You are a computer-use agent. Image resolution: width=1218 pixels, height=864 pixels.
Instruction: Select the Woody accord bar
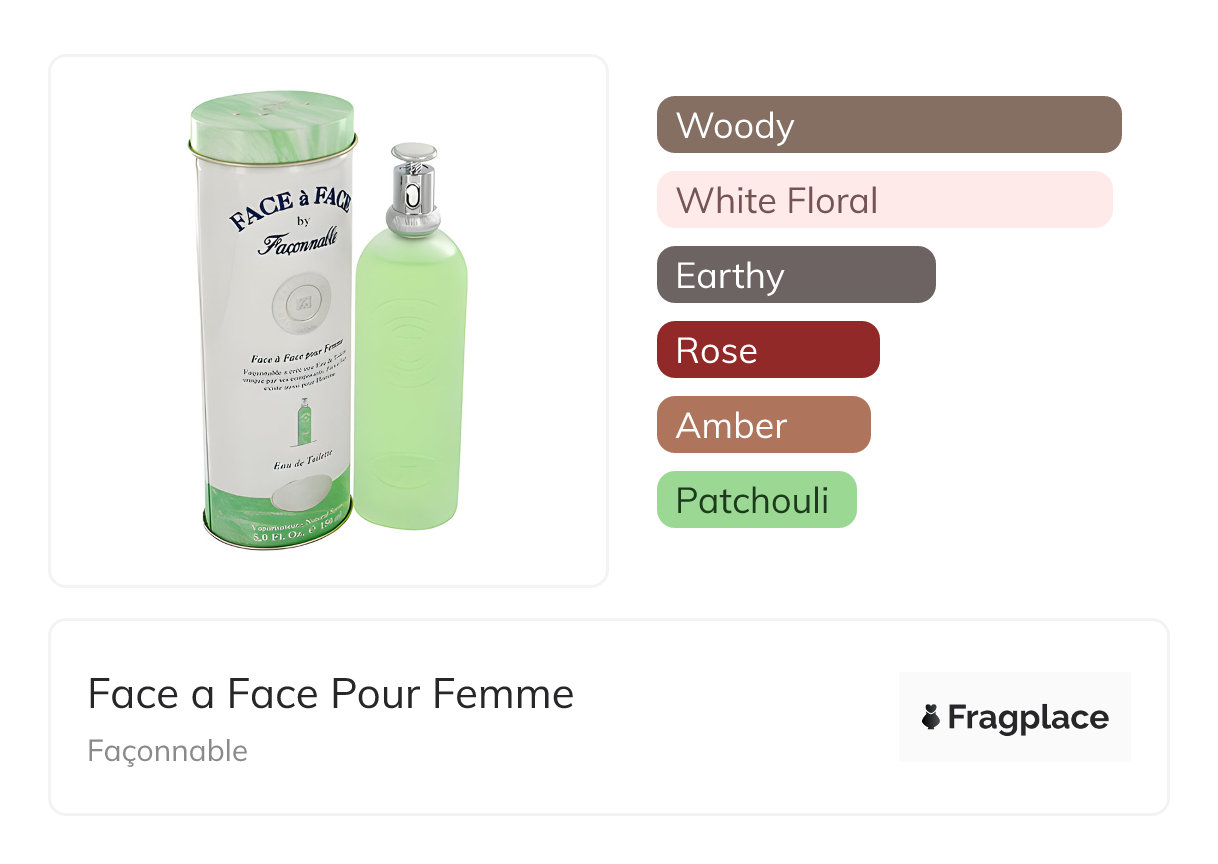tap(888, 125)
